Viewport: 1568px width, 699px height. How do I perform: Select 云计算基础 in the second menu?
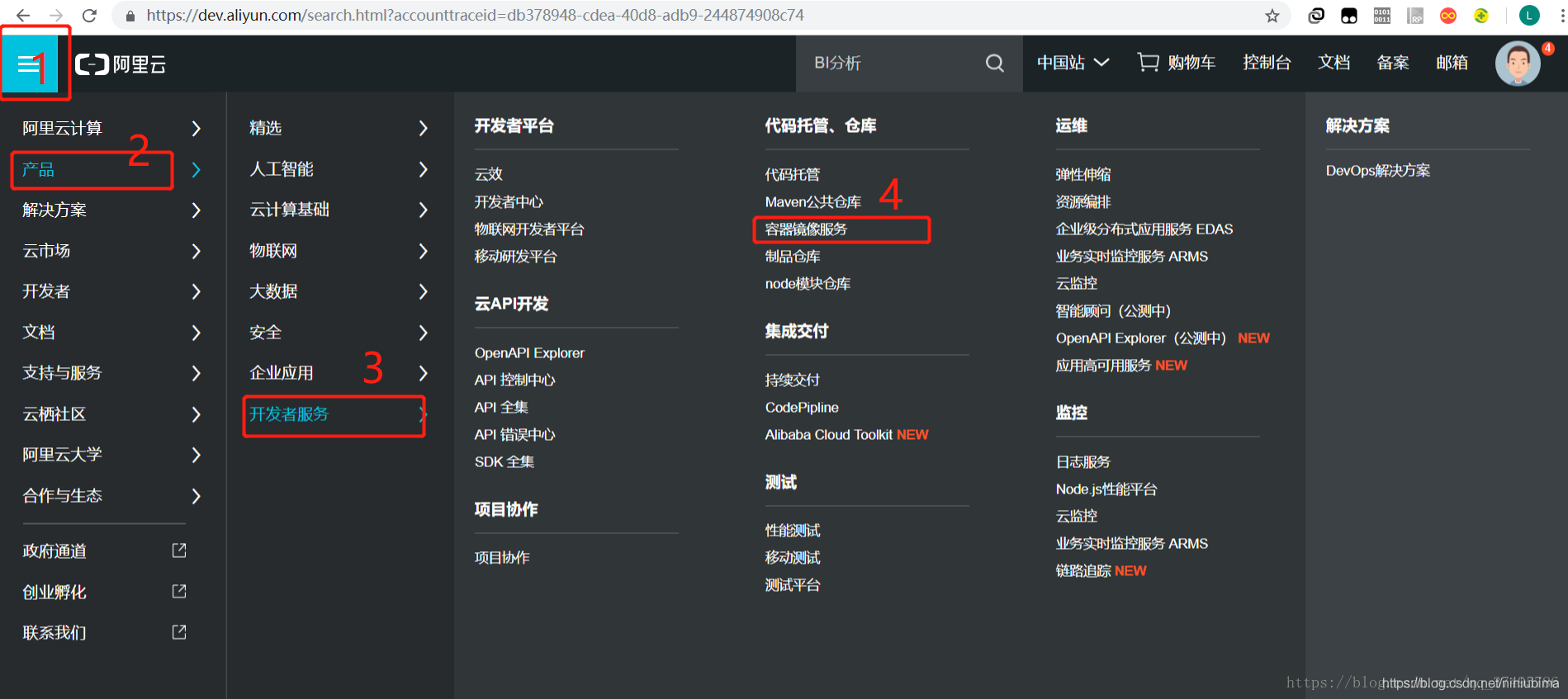(x=289, y=210)
